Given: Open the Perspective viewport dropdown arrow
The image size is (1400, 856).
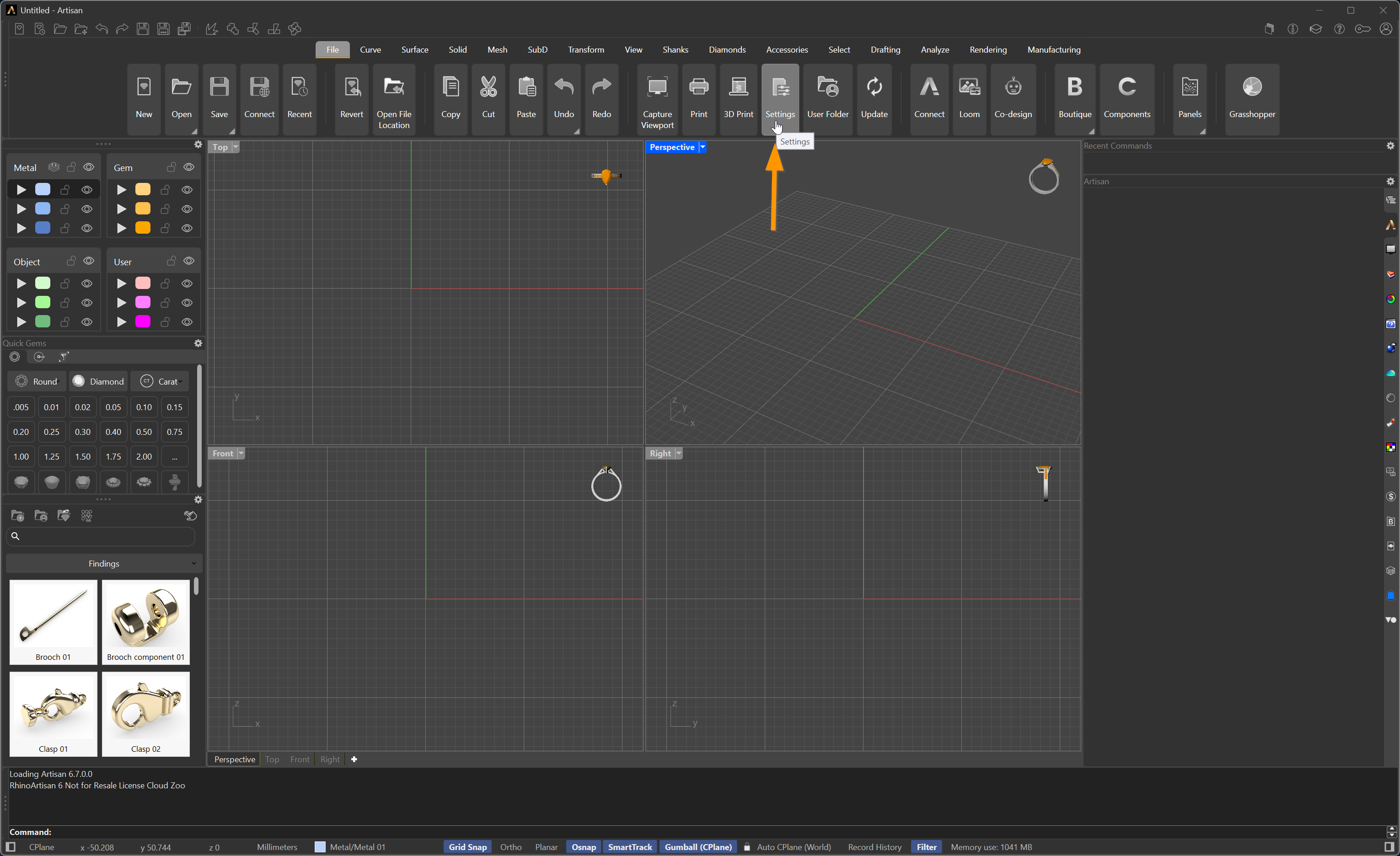Looking at the screenshot, I should (x=702, y=147).
